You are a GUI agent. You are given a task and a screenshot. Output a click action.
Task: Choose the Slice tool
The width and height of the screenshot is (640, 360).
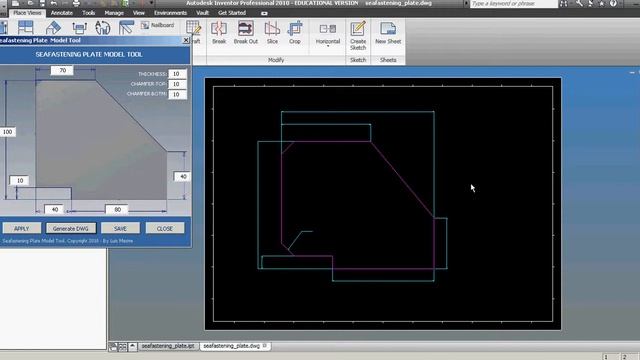272,33
